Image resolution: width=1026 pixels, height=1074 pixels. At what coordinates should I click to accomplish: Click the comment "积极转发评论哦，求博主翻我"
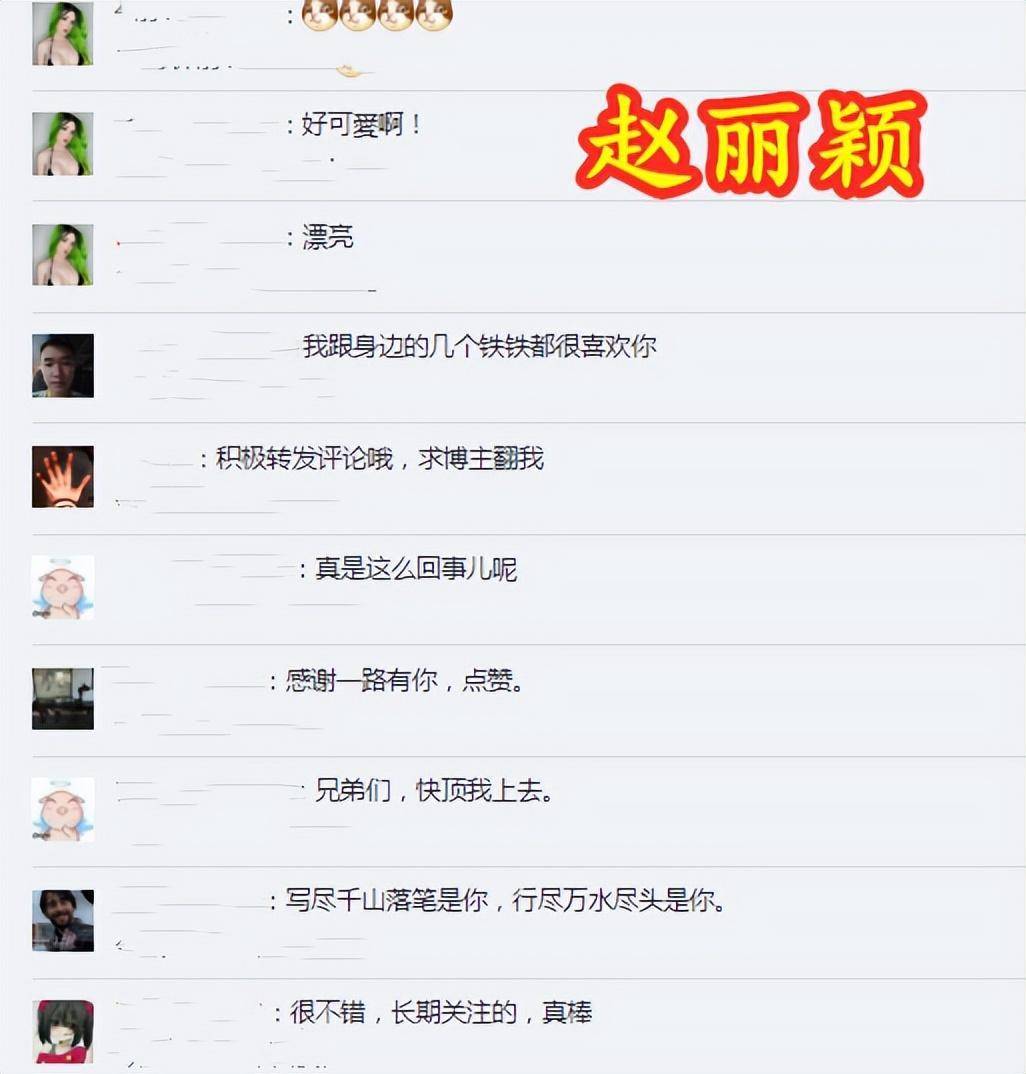380,458
